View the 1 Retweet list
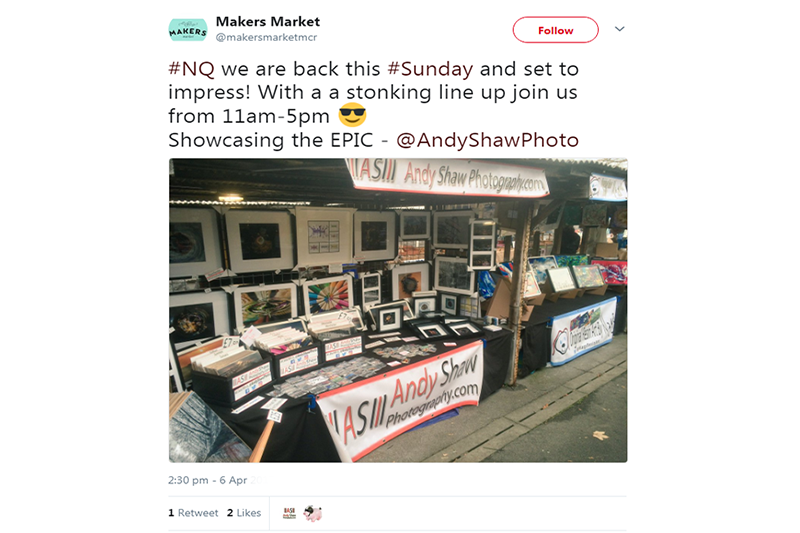 pos(193,513)
